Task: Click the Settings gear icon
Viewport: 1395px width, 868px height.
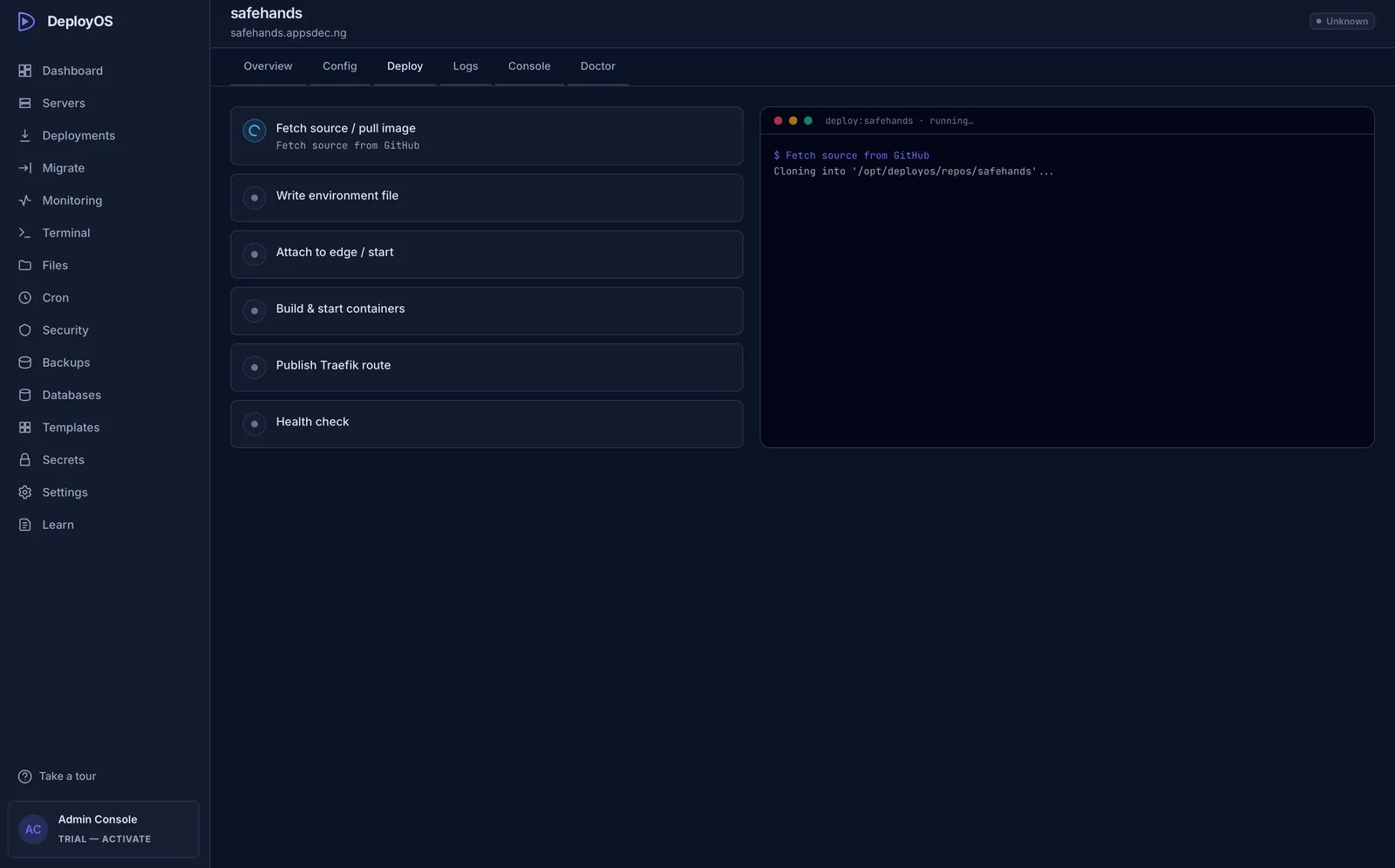Action: pyautogui.click(x=25, y=492)
